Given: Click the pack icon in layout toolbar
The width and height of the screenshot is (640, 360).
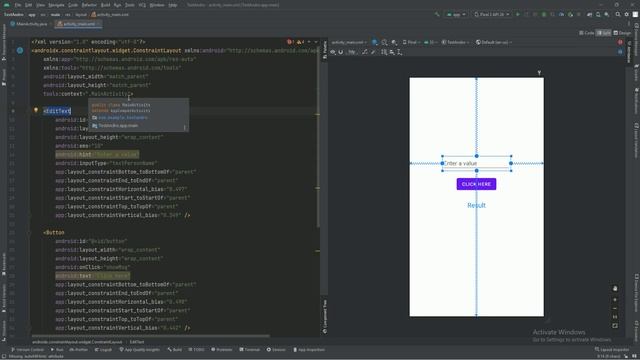Looking at the screenshot, I should pos(384,52).
